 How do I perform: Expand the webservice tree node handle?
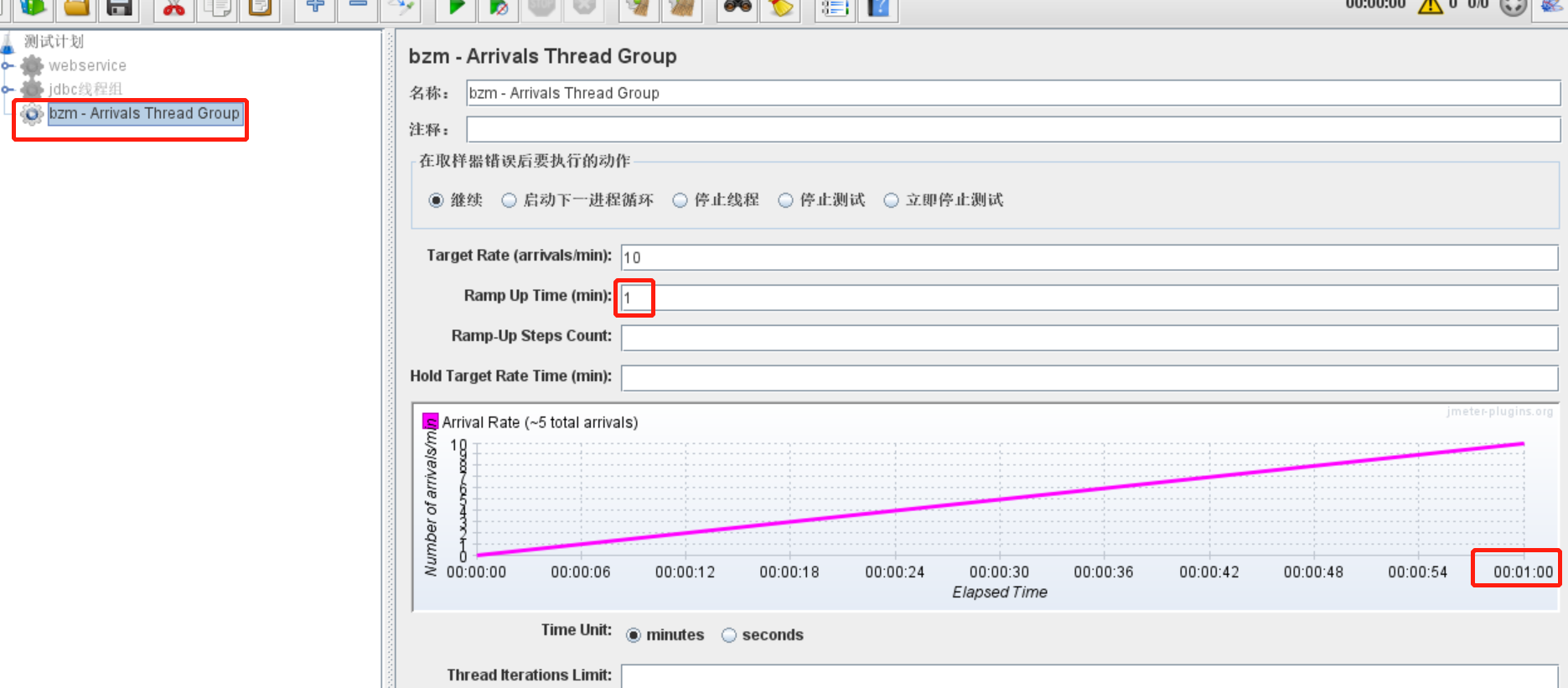(7, 65)
